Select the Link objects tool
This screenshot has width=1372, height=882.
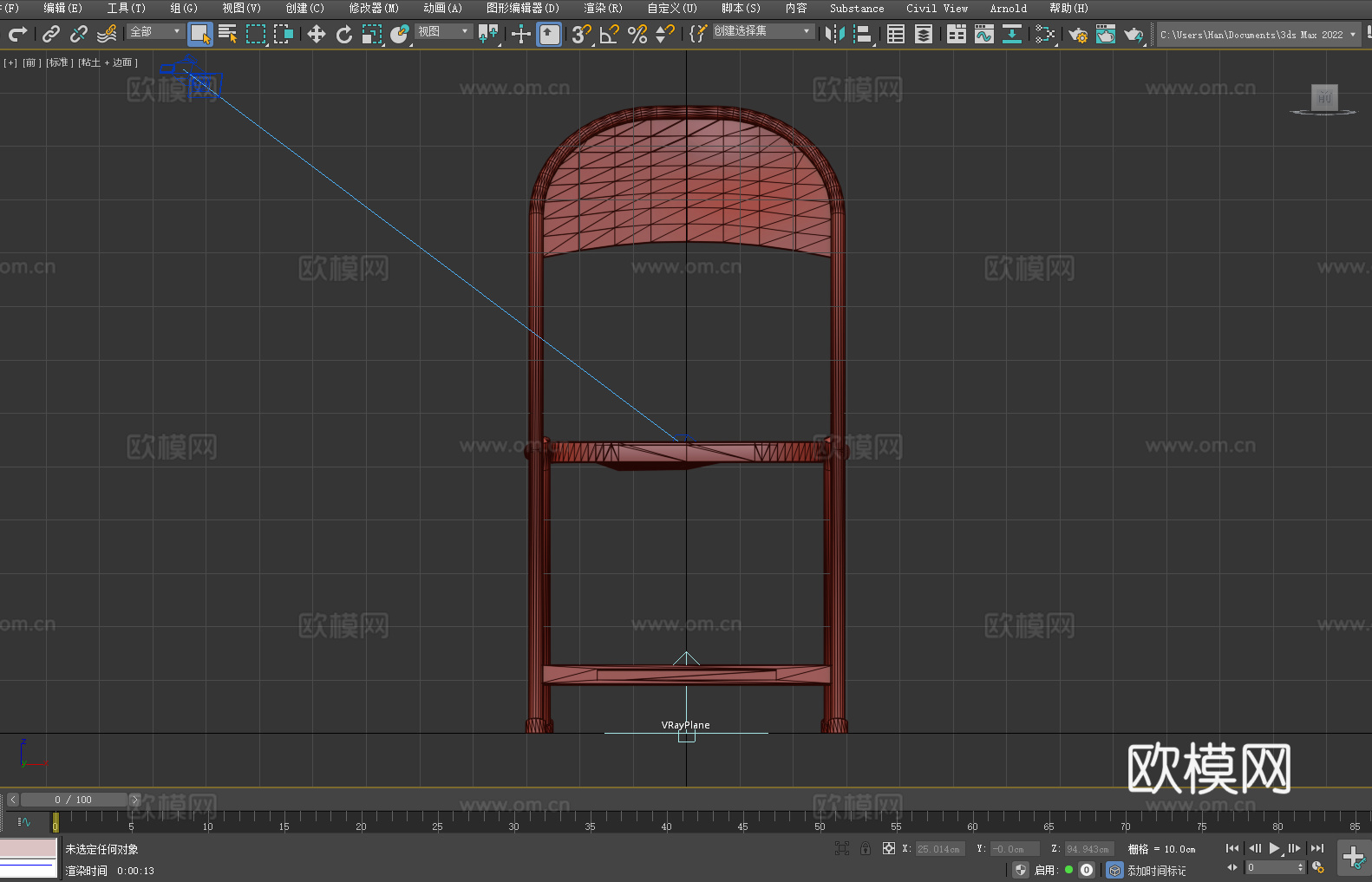(x=51, y=34)
